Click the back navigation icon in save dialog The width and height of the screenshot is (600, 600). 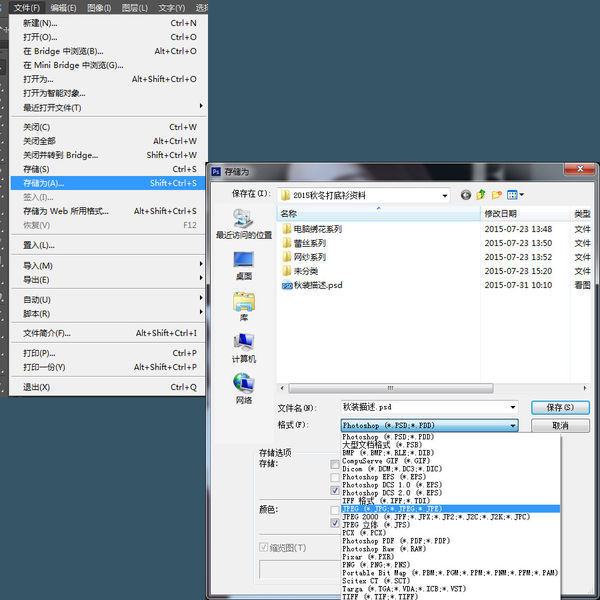click(x=466, y=195)
